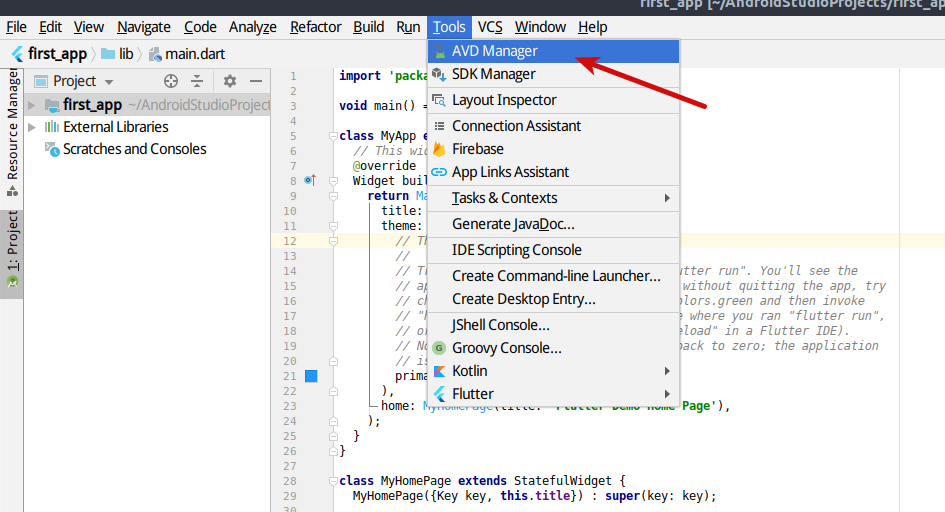Click the Collapse All icon in Project panel
This screenshot has width=945, height=512.
(x=197, y=81)
